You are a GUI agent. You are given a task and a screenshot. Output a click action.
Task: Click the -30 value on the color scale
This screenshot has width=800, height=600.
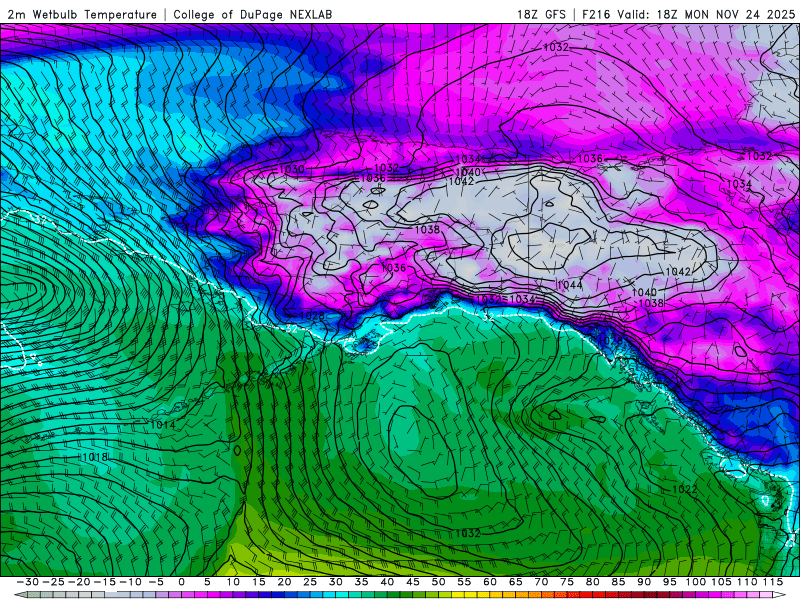[x=28, y=582]
